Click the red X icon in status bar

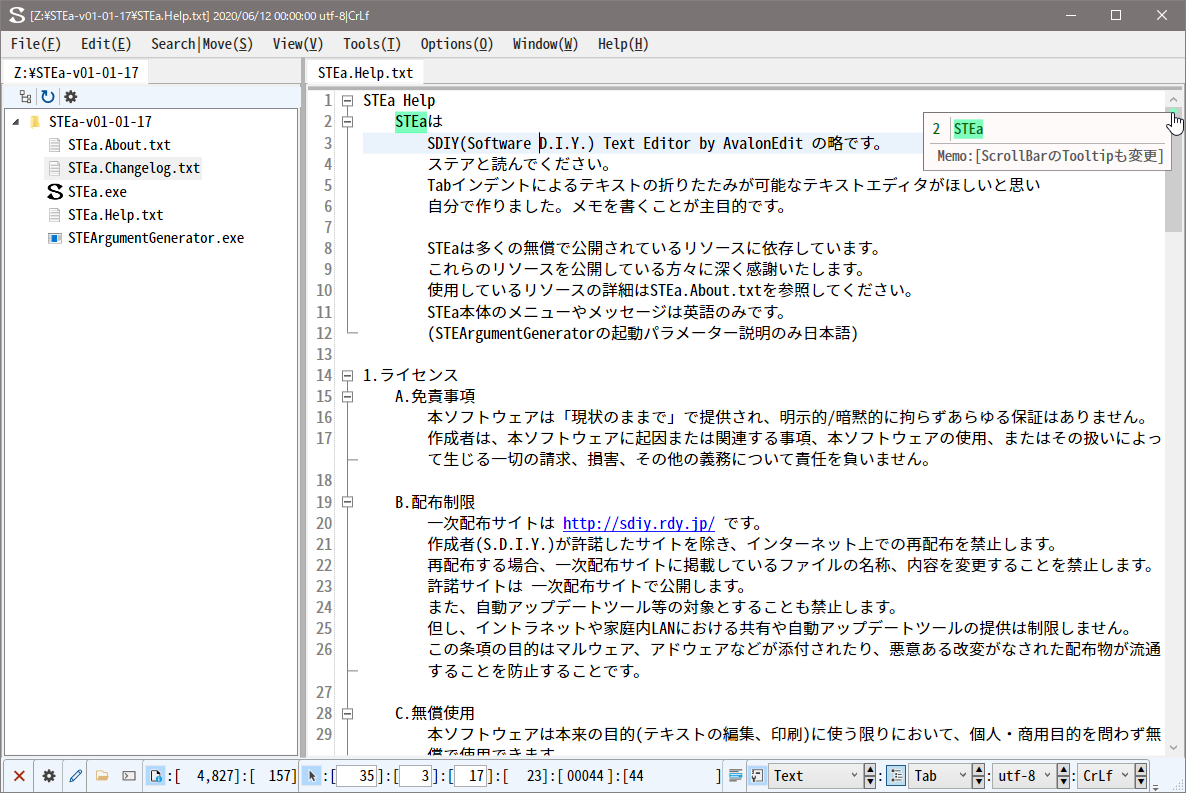20,776
